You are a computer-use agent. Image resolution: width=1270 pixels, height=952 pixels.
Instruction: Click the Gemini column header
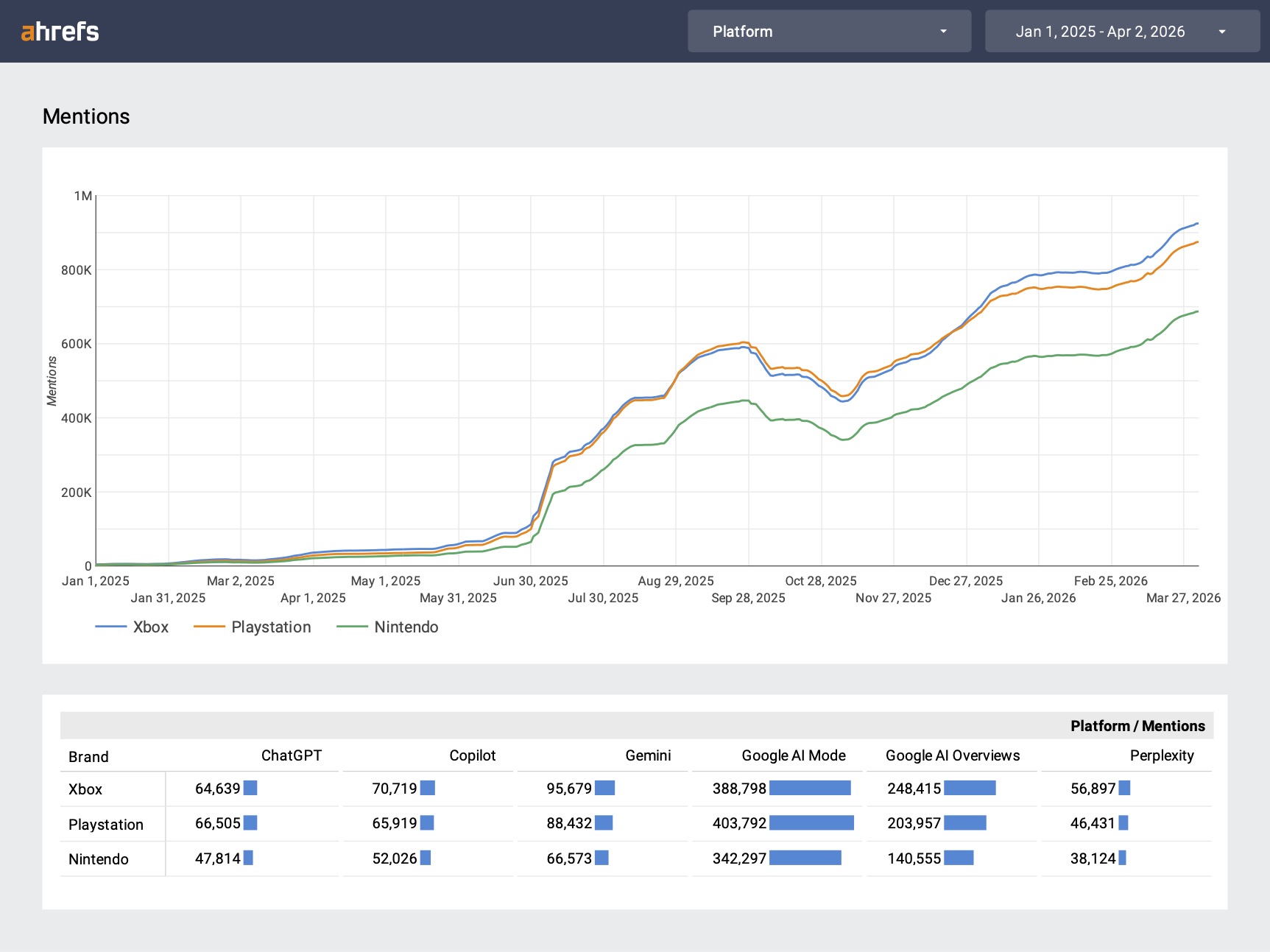click(647, 755)
